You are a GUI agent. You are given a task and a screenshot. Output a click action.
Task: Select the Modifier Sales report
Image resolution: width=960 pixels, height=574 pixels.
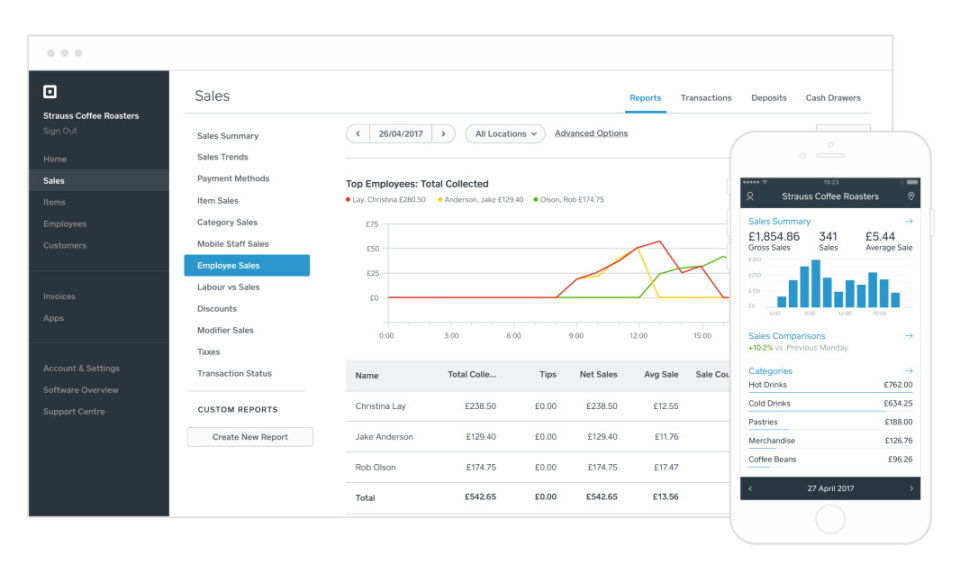coord(225,330)
